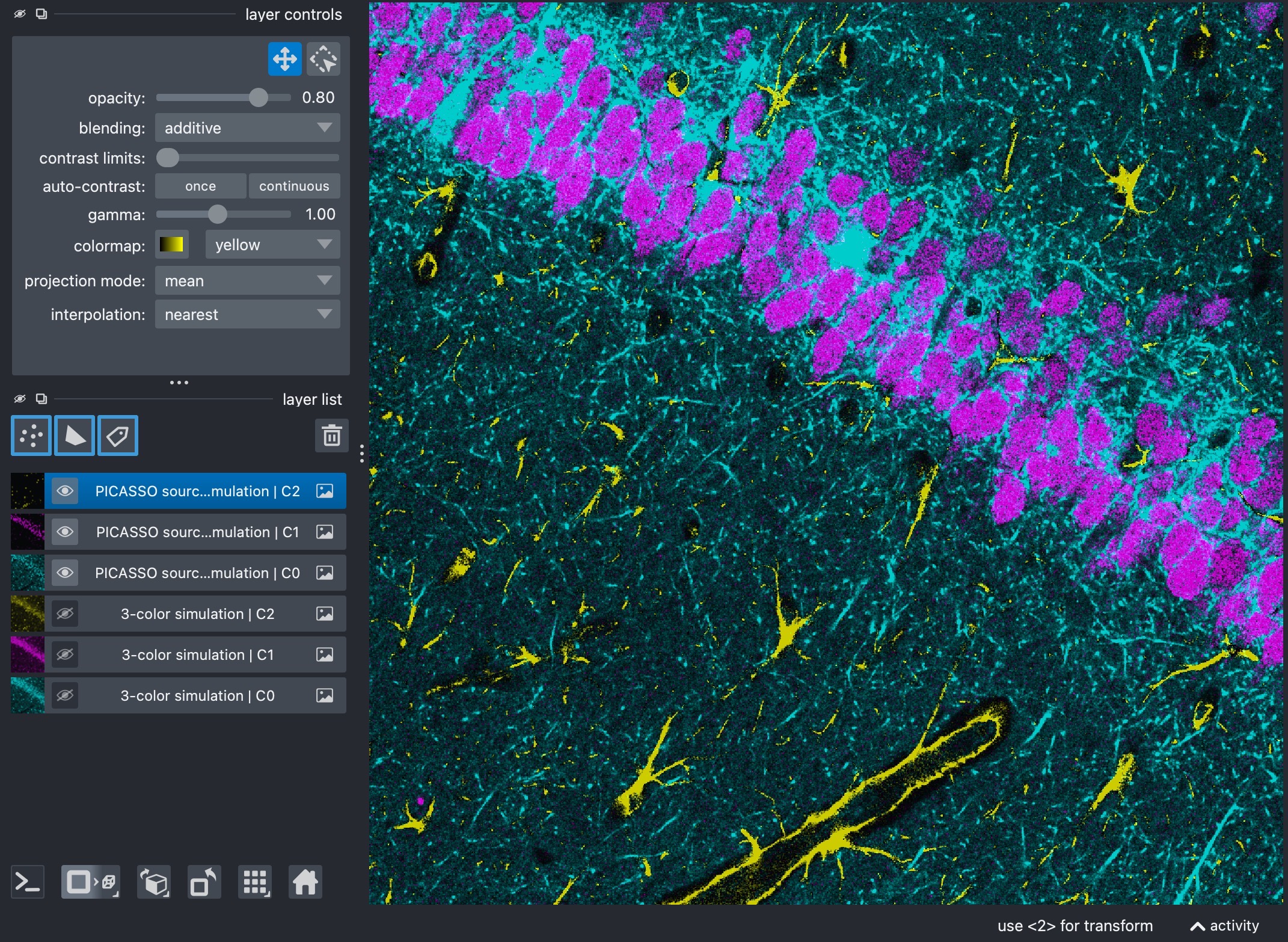Viewport: 1288px width, 942px height.
Task: Hide the PICASSO C1 layer
Action: click(65, 532)
